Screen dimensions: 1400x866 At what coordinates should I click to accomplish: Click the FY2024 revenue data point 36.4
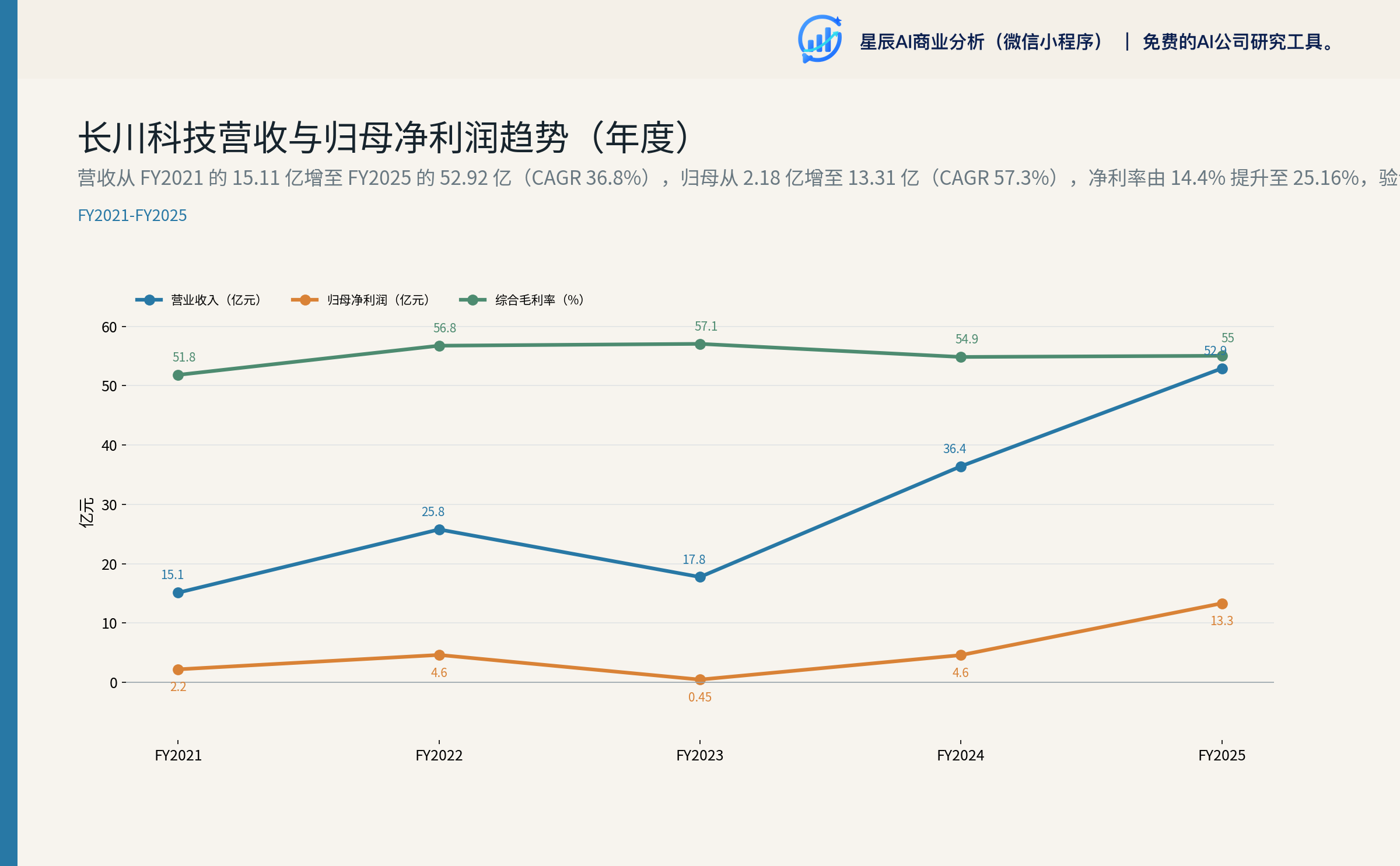[x=961, y=467]
